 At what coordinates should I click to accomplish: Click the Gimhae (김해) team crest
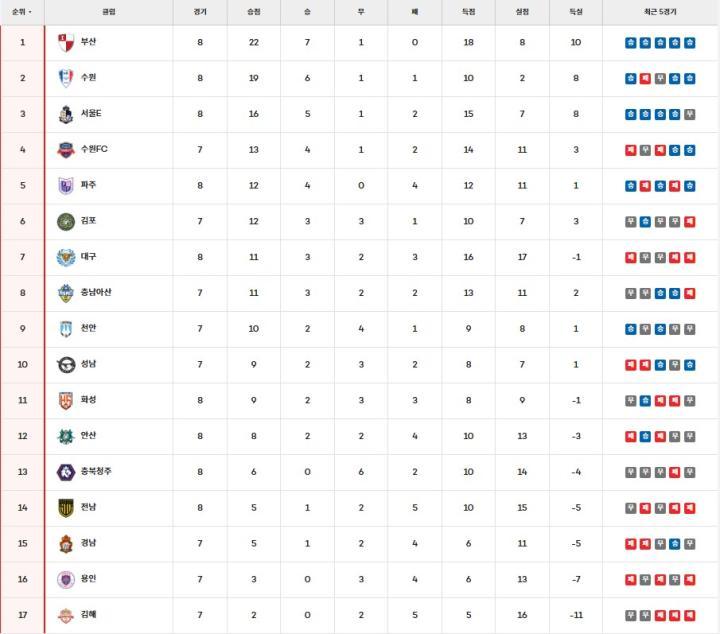[66, 614]
